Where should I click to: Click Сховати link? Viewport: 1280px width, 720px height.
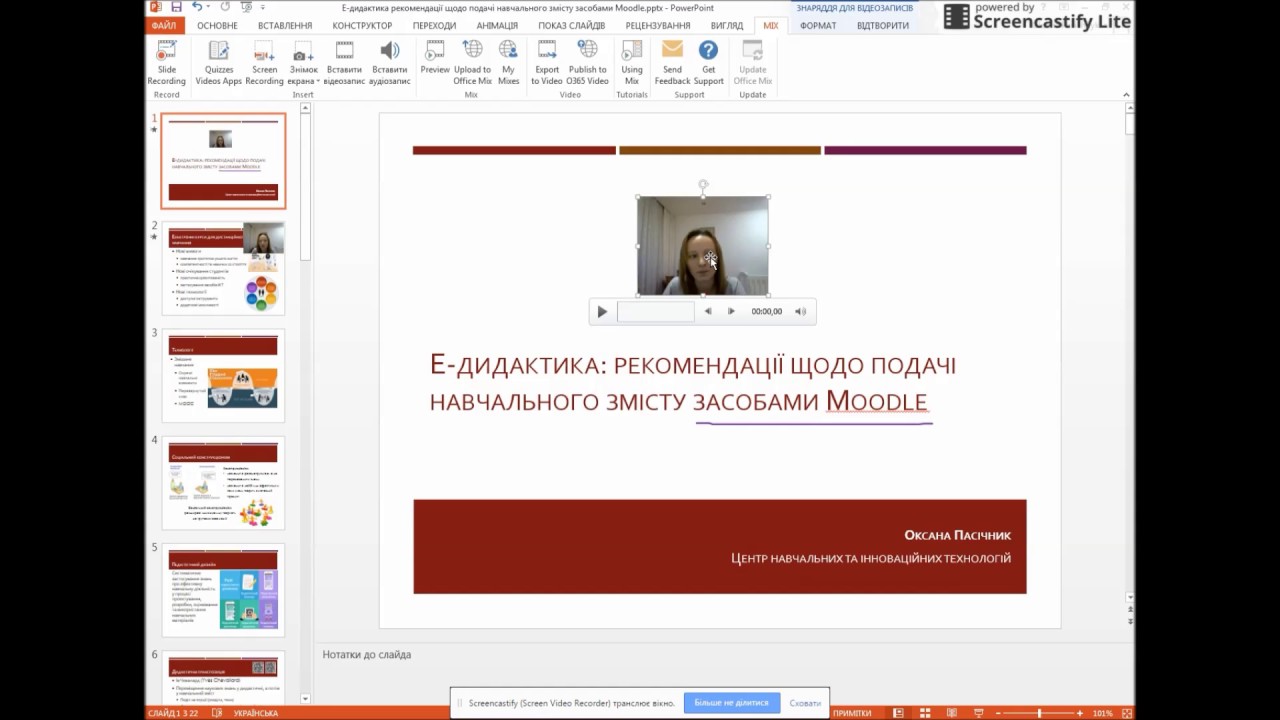(805, 703)
